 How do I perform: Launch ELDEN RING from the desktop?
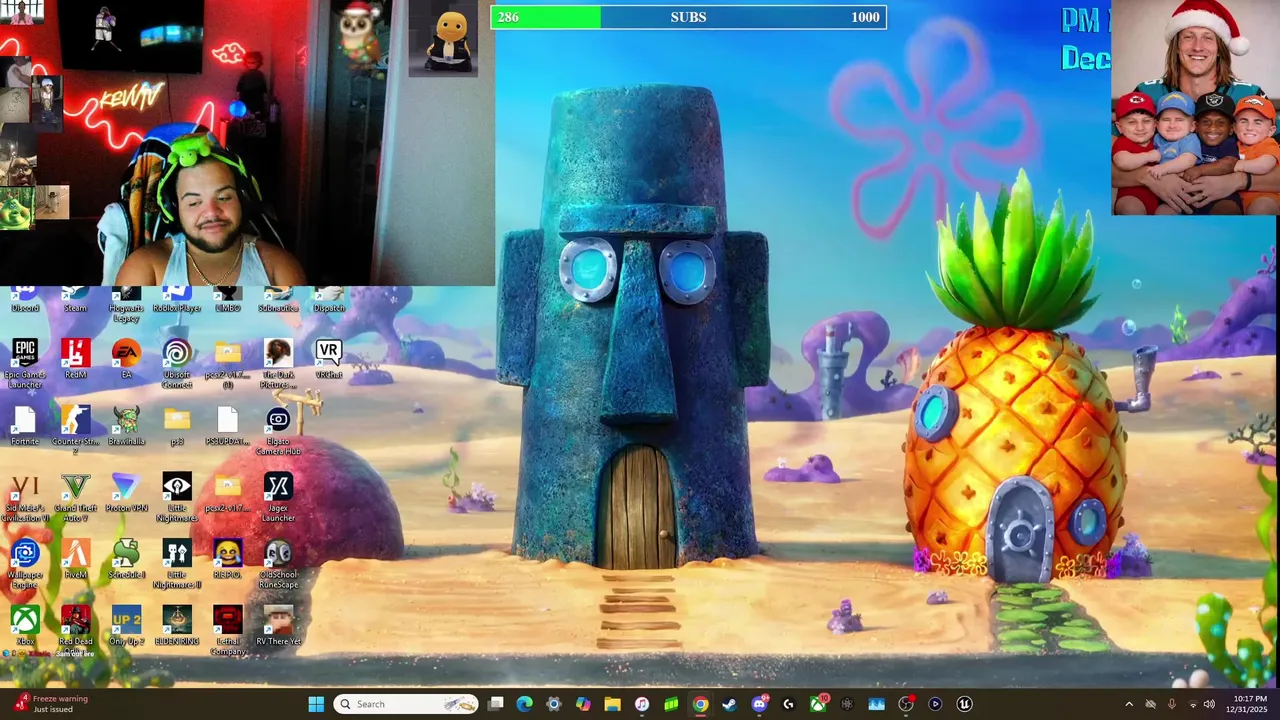click(x=177, y=626)
